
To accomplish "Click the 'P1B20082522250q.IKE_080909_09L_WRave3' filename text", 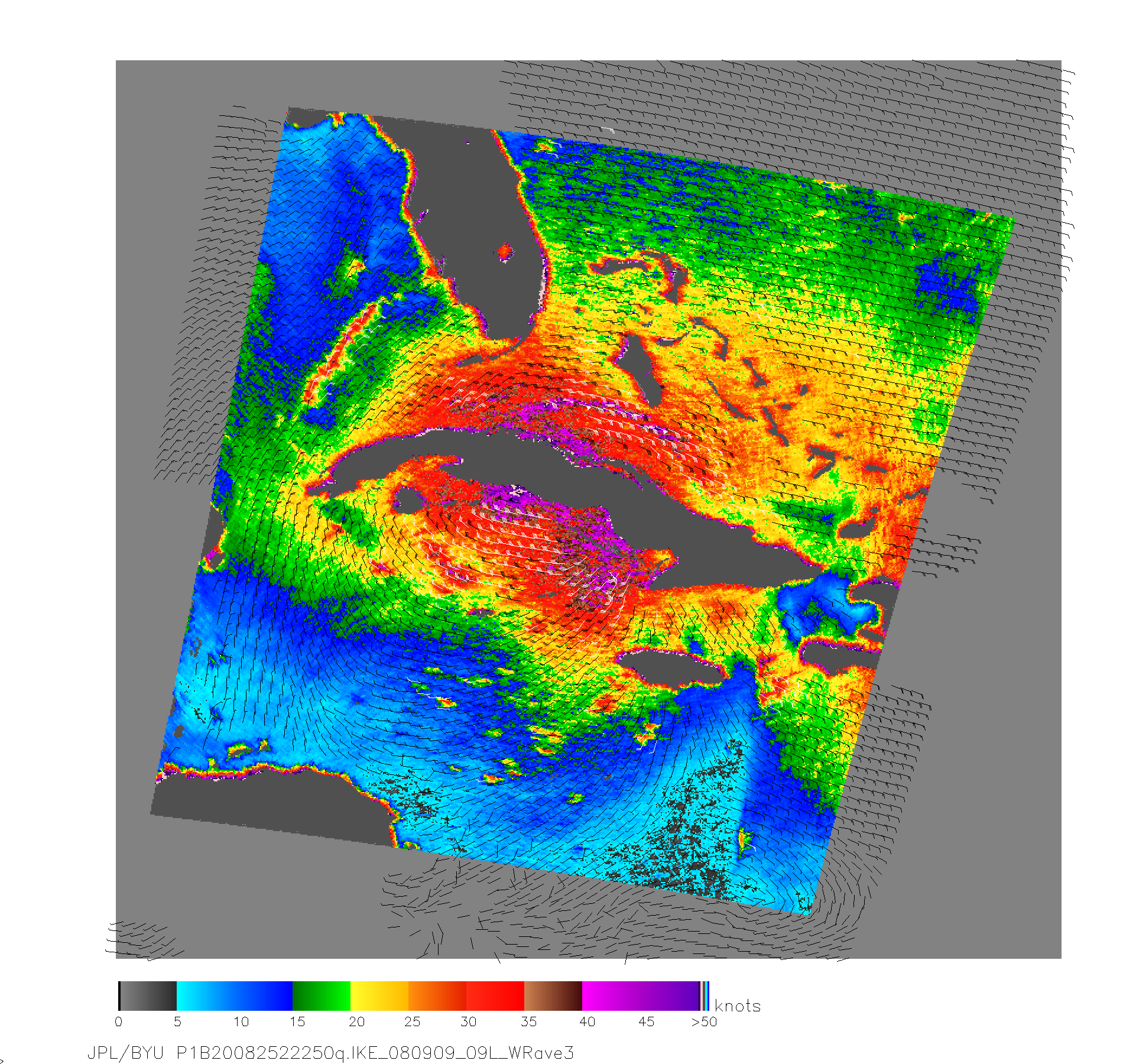I will (x=375, y=1053).
